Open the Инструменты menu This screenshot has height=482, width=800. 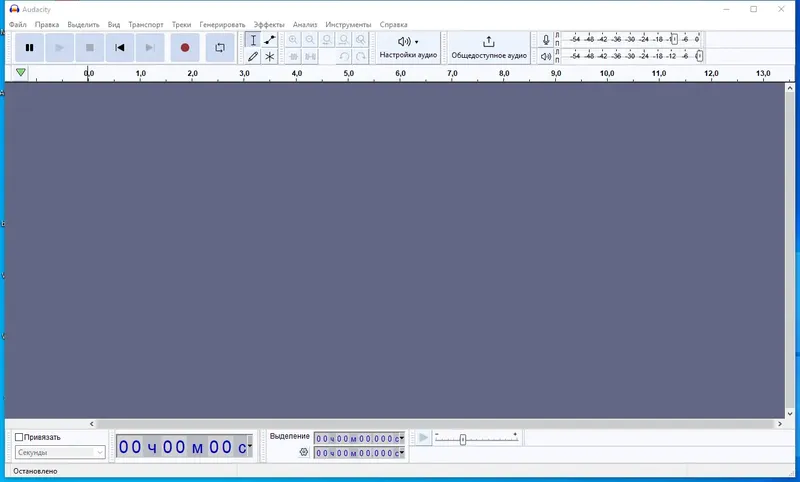pyautogui.click(x=348, y=24)
